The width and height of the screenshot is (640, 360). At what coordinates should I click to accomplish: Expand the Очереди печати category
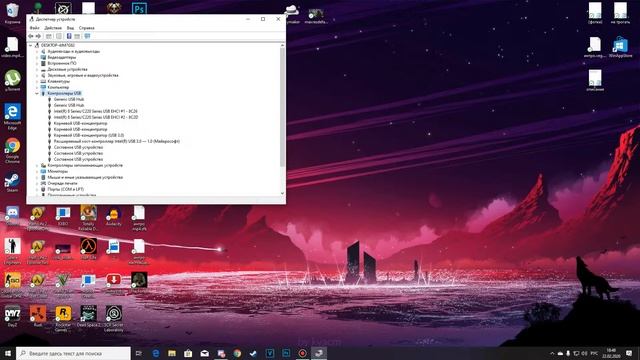pyautogui.click(x=37, y=183)
